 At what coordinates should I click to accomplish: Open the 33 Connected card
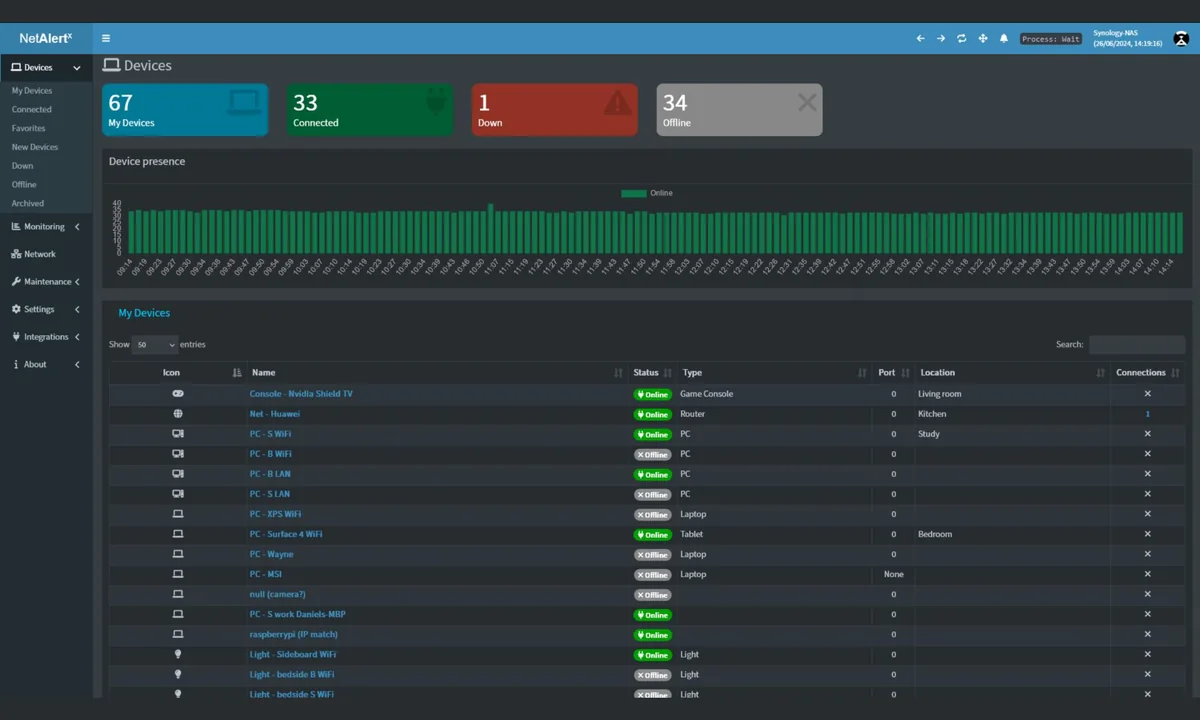[370, 110]
